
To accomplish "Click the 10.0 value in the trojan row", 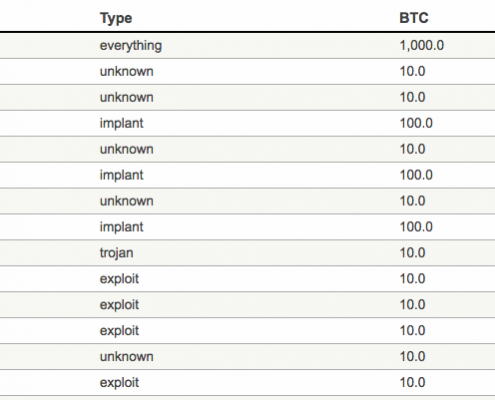I will click(412, 253).
